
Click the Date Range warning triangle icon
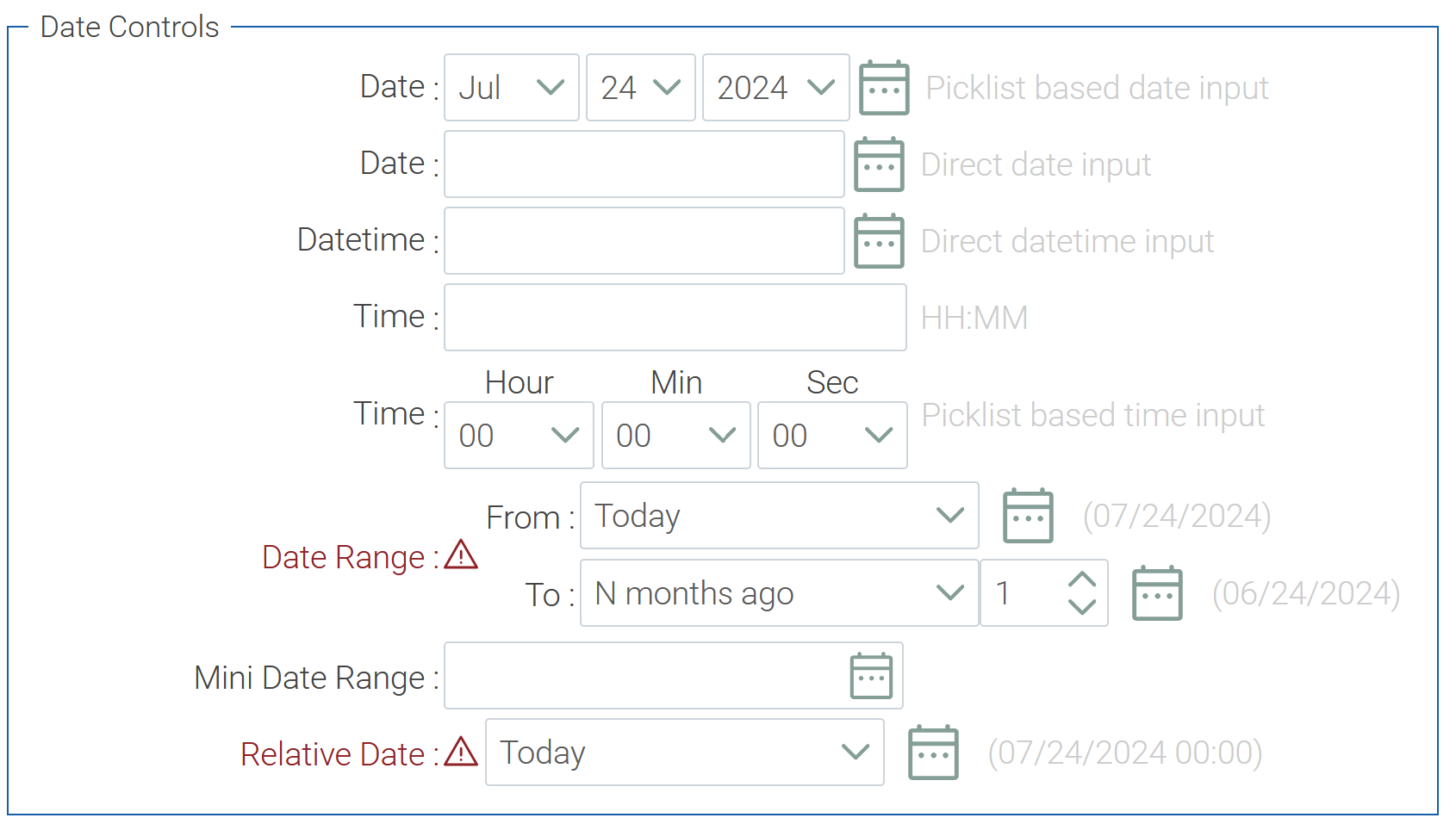point(462,555)
